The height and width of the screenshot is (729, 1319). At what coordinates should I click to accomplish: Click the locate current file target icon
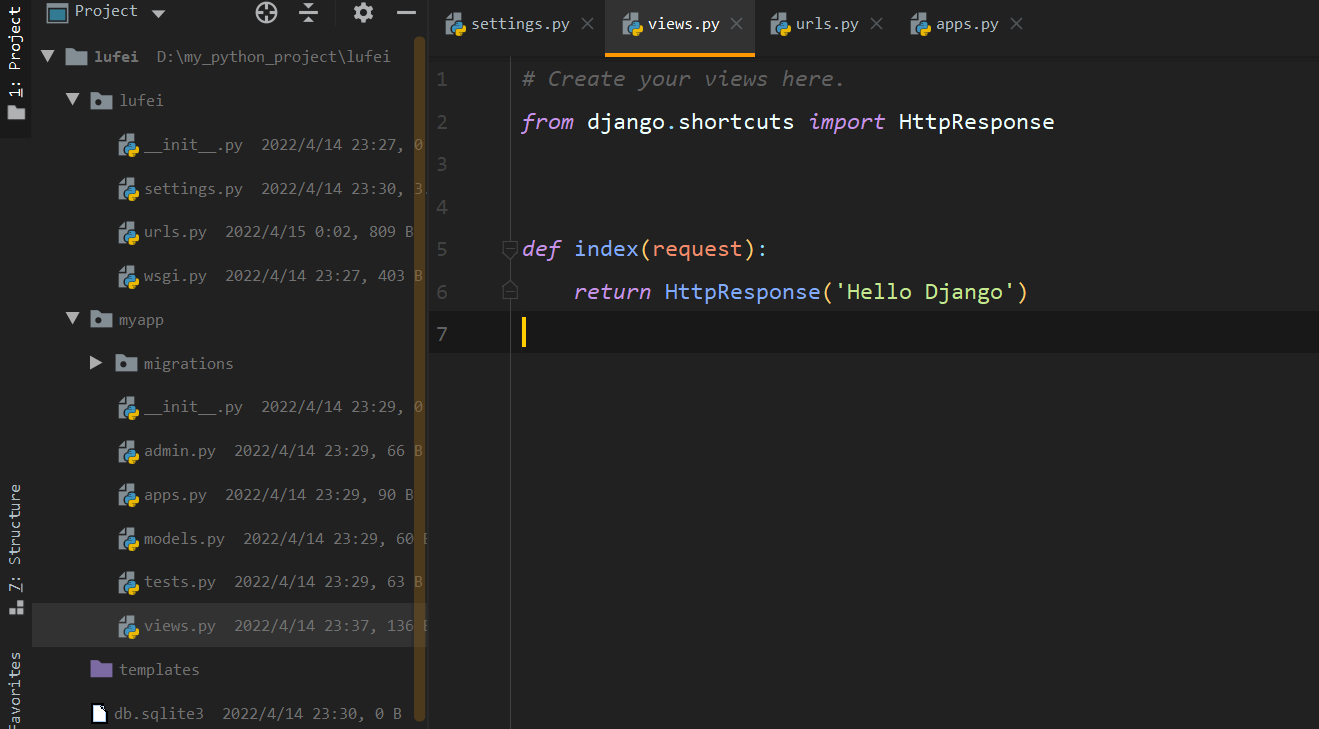tap(266, 12)
